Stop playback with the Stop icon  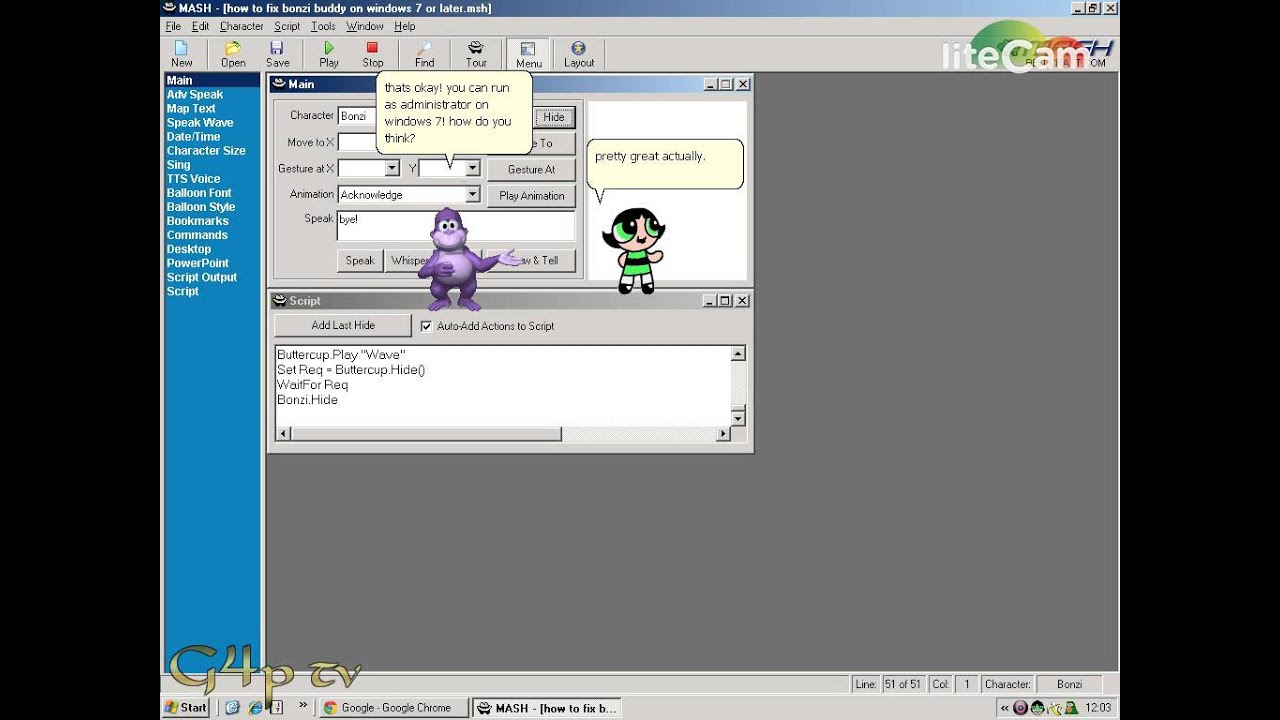[x=373, y=54]
